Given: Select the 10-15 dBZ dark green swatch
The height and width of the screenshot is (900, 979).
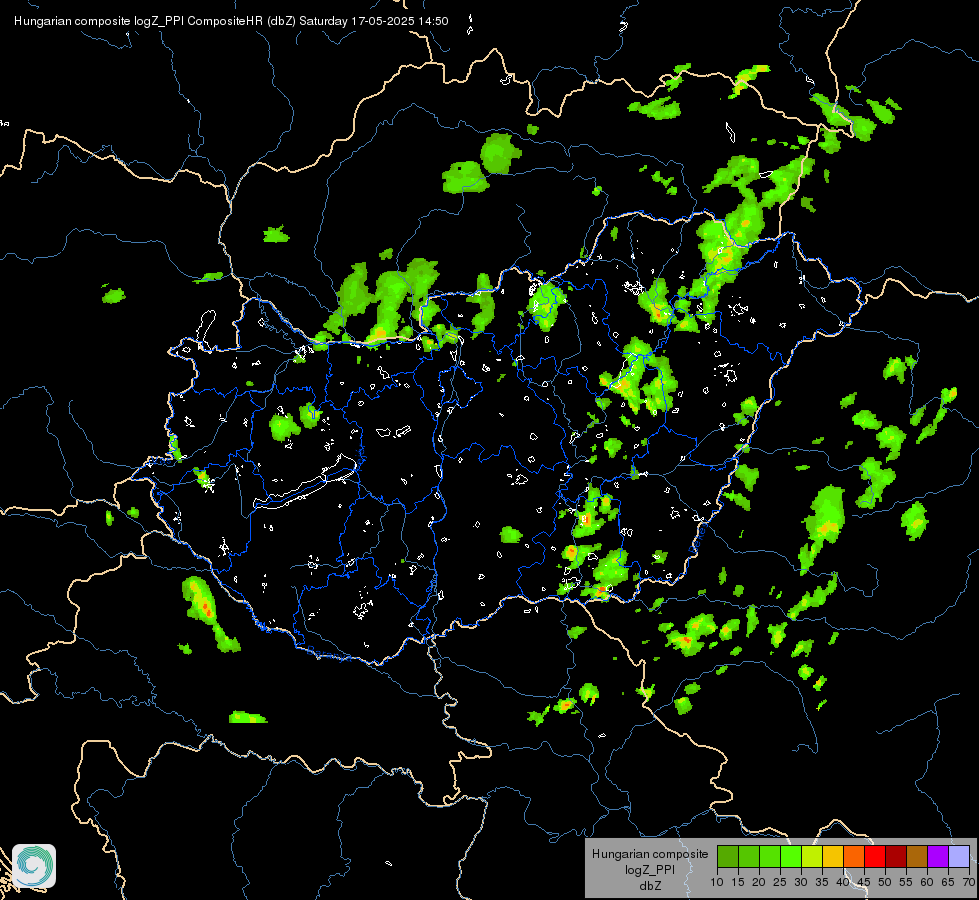Looking at the screenshot, I should pos(727,856).
